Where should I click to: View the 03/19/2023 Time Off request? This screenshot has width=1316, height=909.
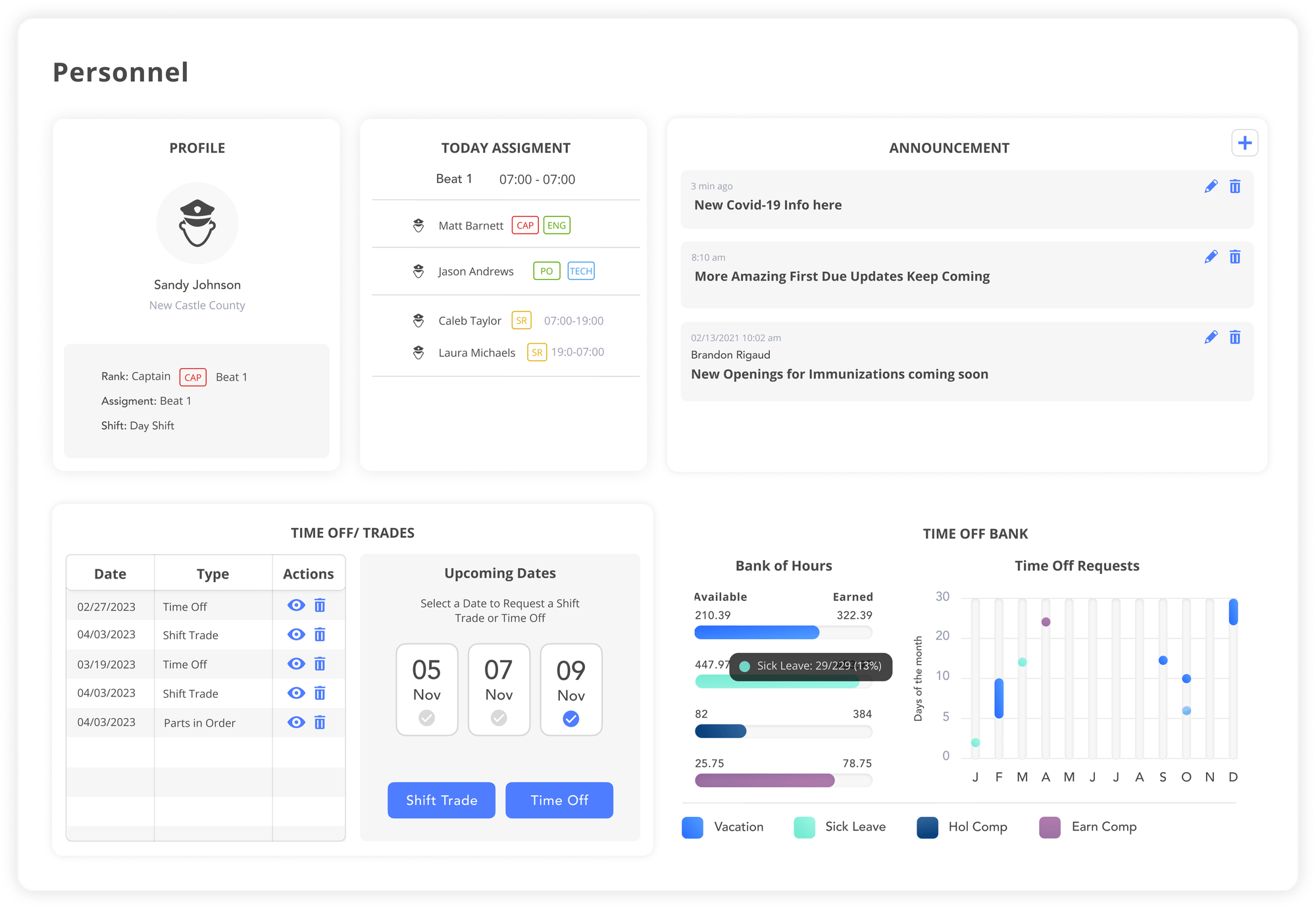coord(296,663)
